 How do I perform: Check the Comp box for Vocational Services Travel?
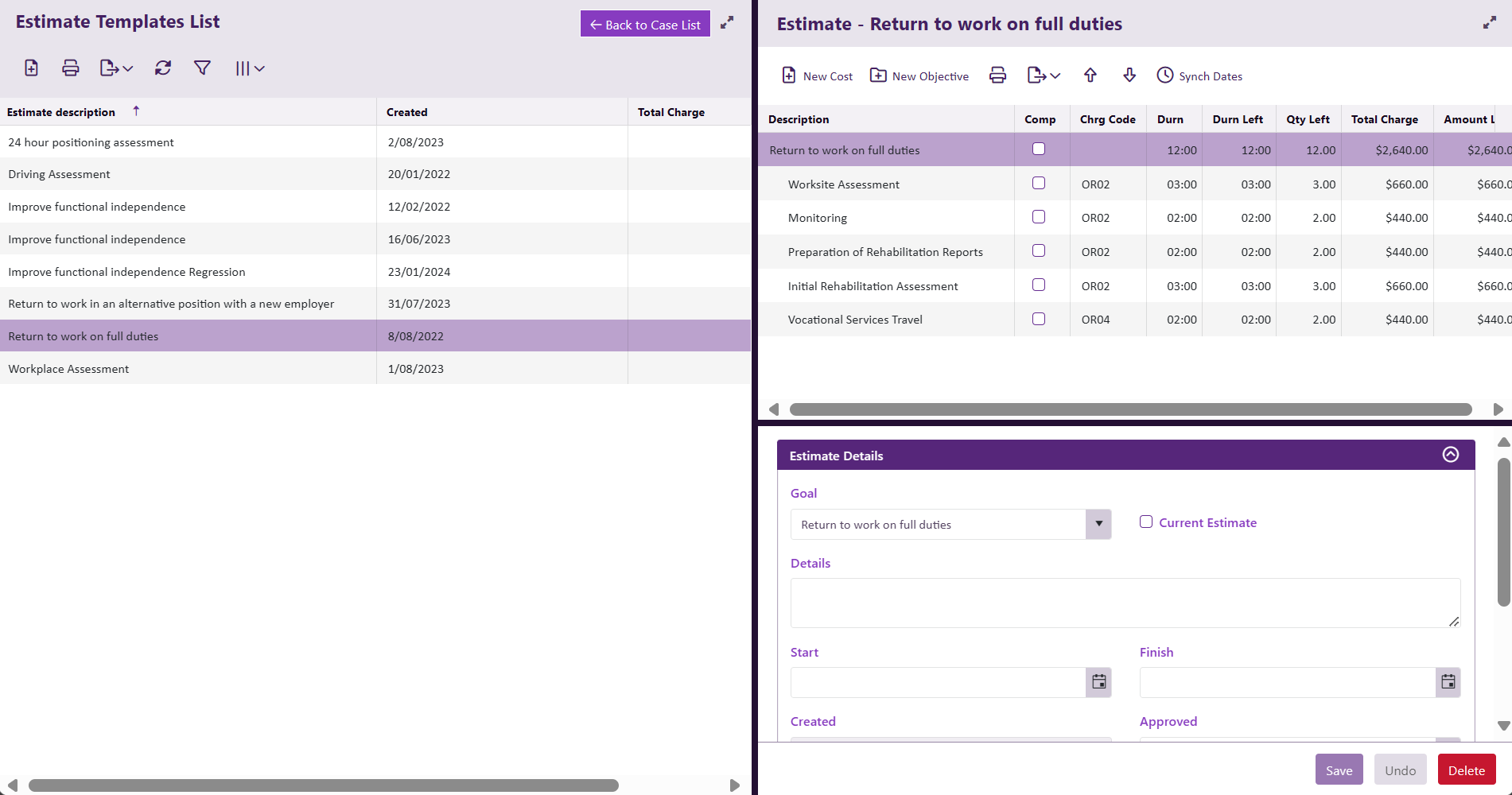[1039, 320]
